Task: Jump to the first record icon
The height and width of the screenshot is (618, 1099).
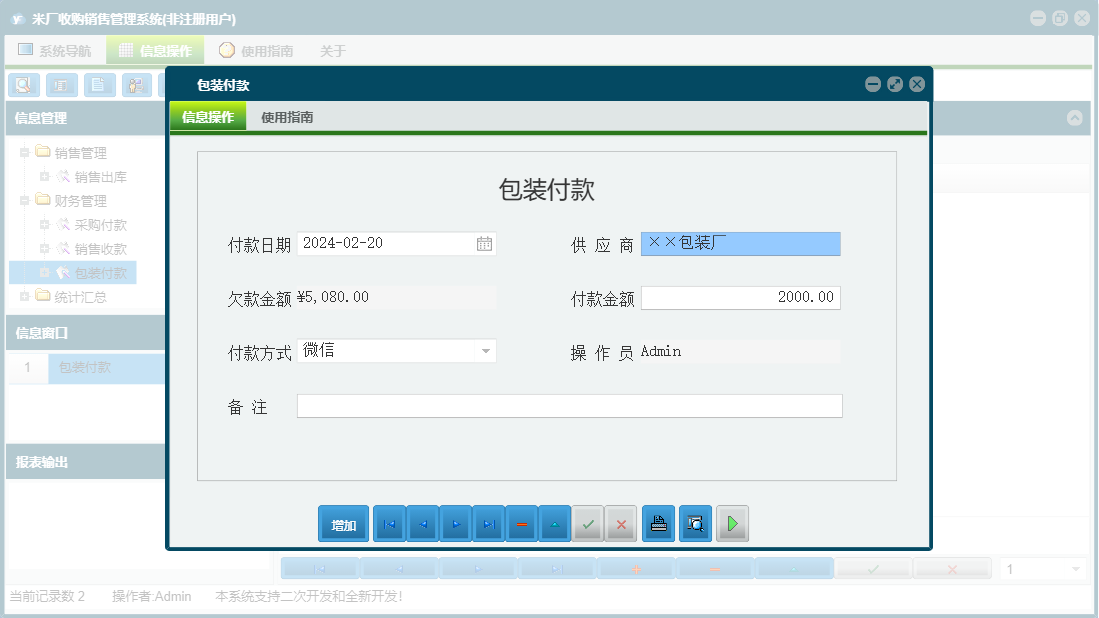Action: tap(389, 523)
